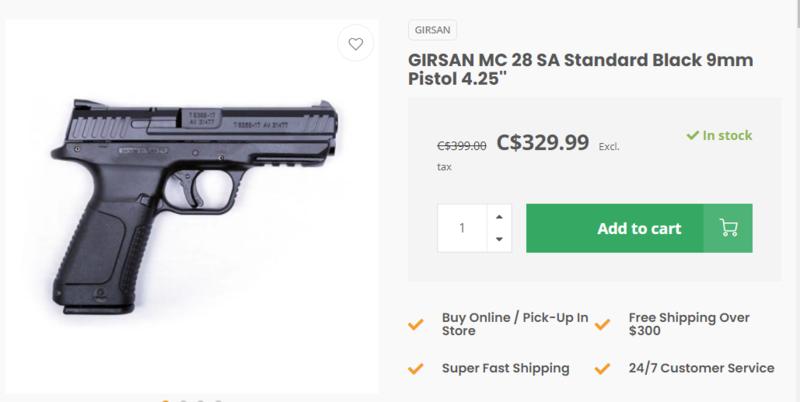Click the Free Shipping Over $300 text
The width and height of the screenshot is (800, 402).
point(689,325)
